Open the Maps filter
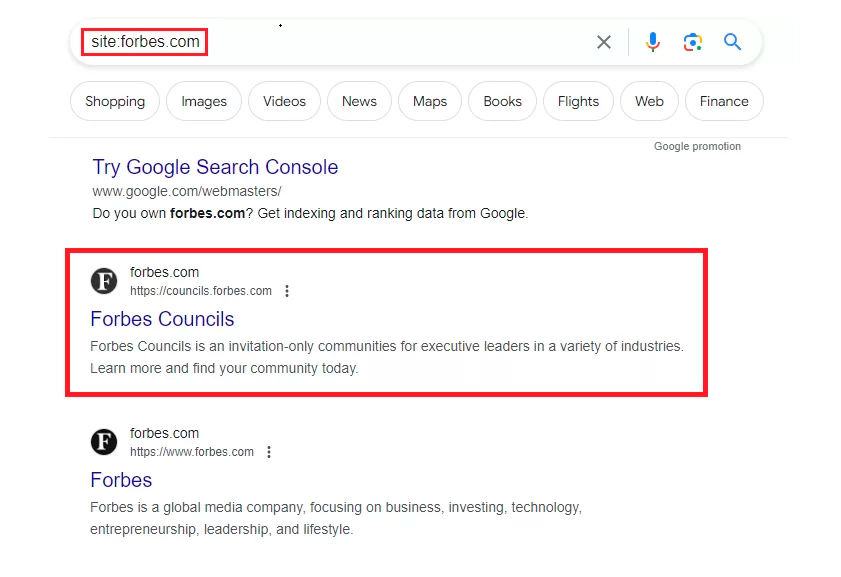841x577 pixels. click(x=430, y=101)
